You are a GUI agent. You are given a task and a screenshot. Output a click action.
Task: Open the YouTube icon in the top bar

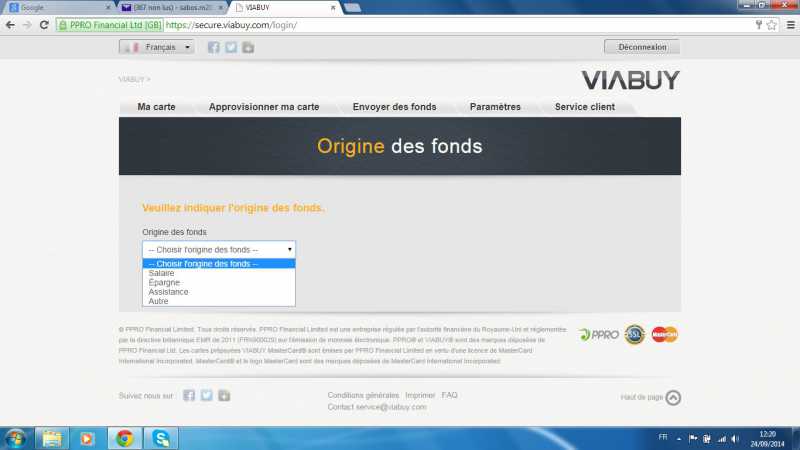pyautogui.click(x=248, y=47)
